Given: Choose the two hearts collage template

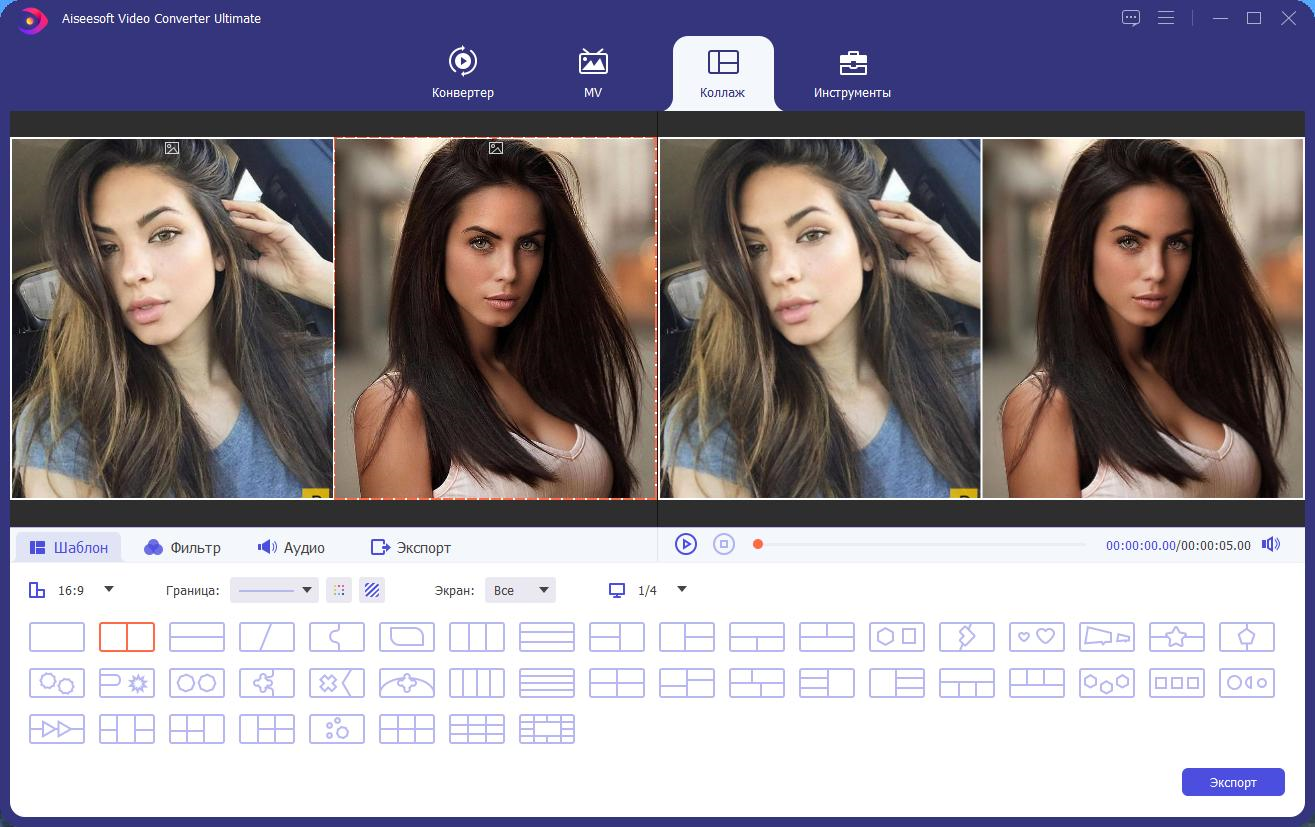Looking at the screenshot, I should click(1037, 637).
